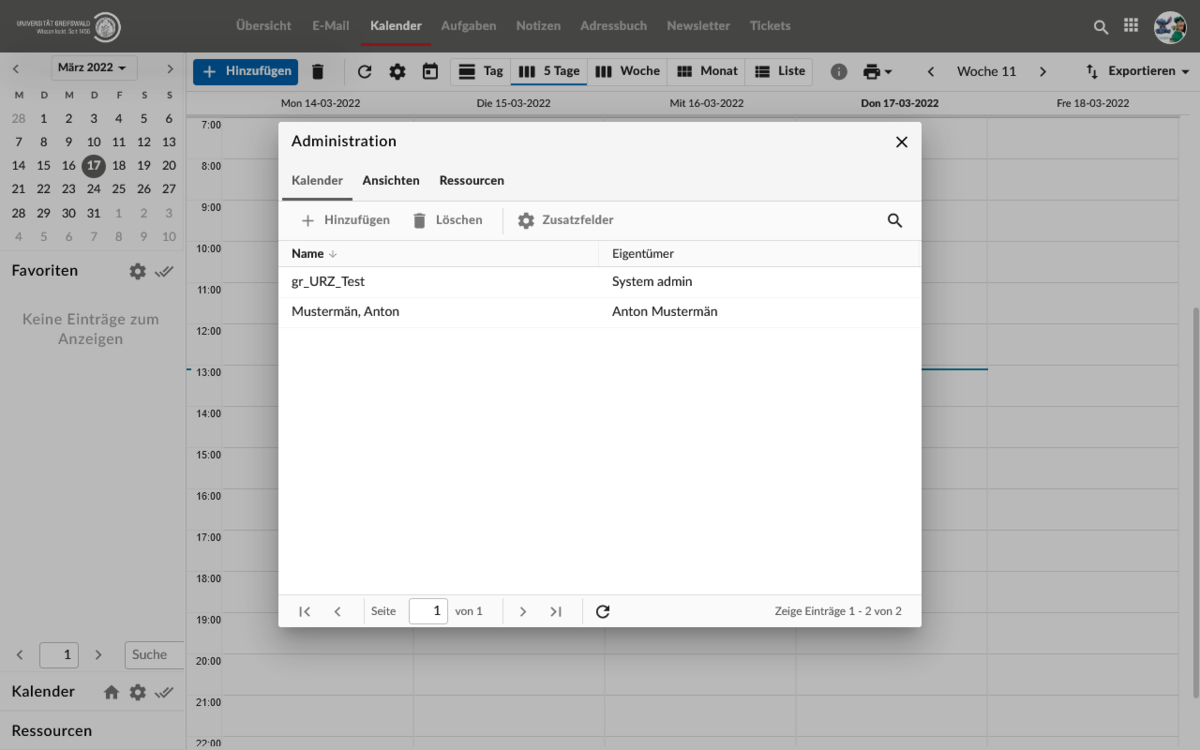Switch to 5 Tage view
The height and width of the screenshot is (750, 1200).
point(549,71)
